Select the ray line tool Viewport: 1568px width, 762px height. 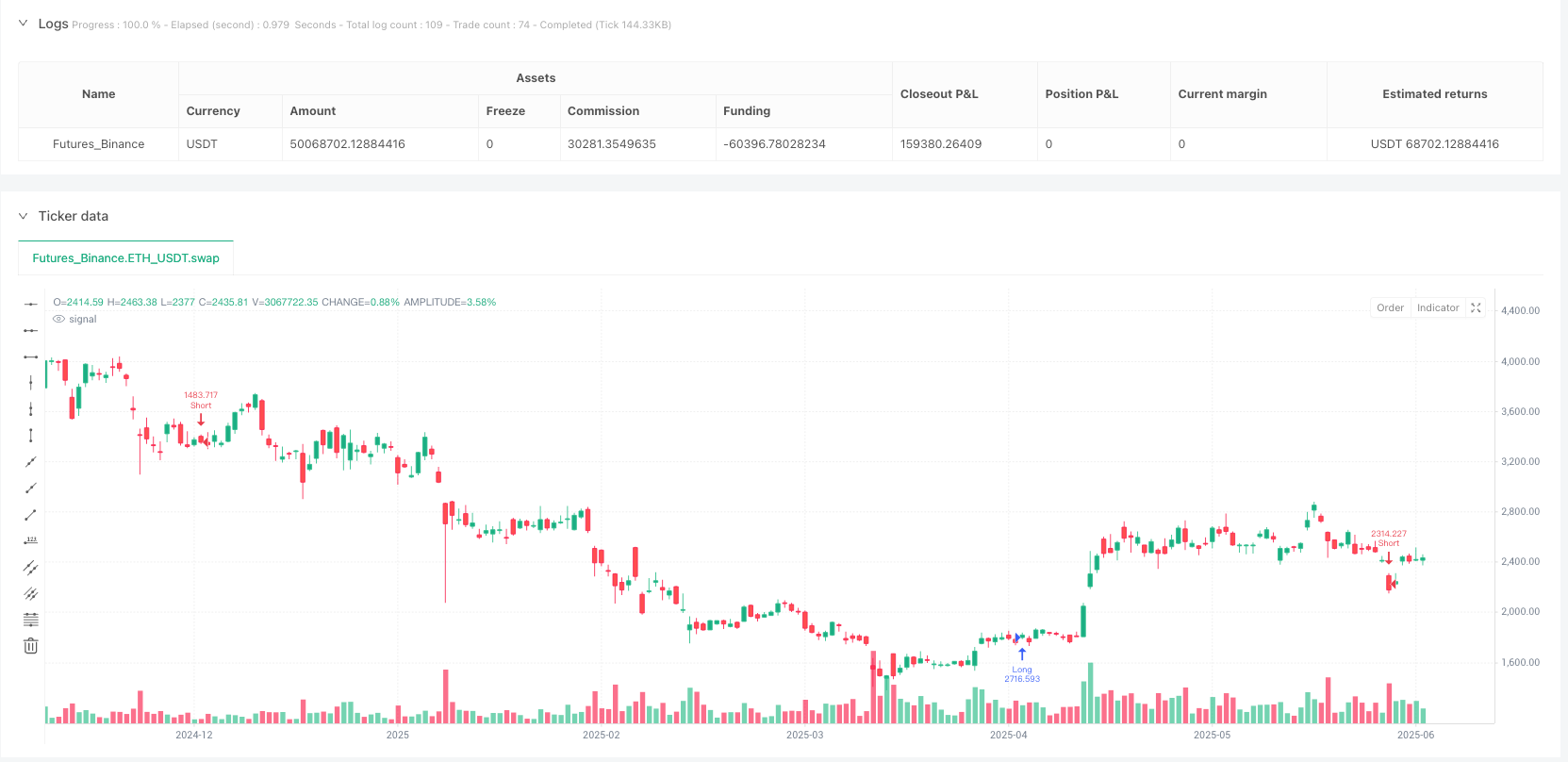click(30, 489)
